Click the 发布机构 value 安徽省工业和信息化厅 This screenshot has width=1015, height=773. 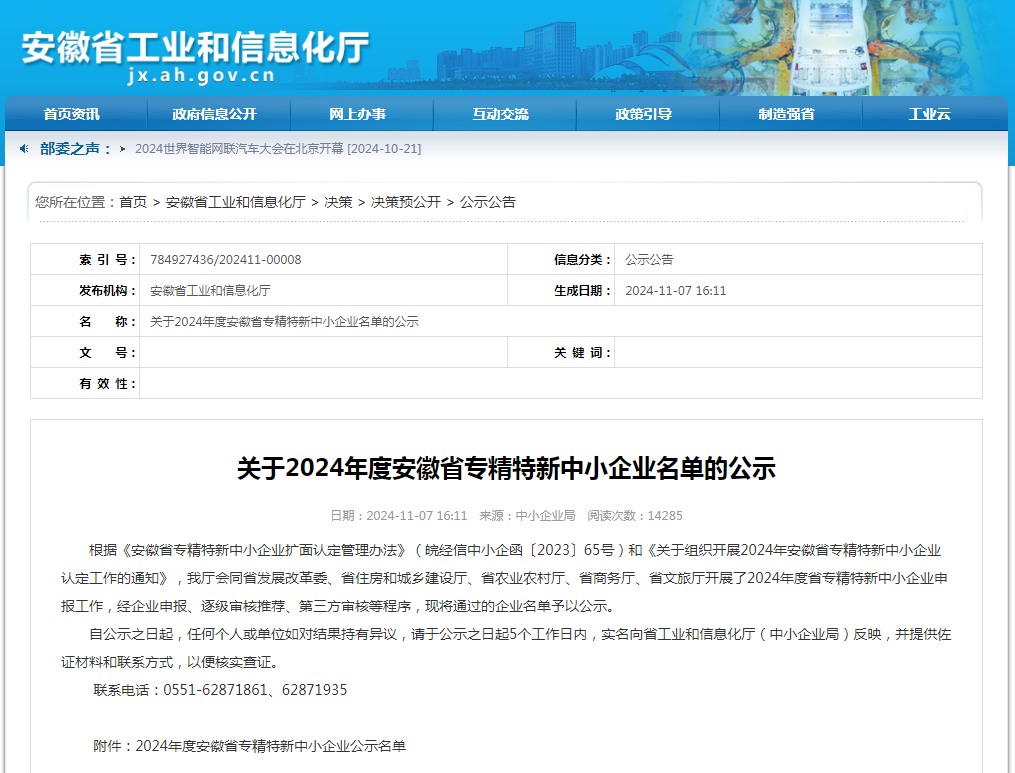click(210, 291)
